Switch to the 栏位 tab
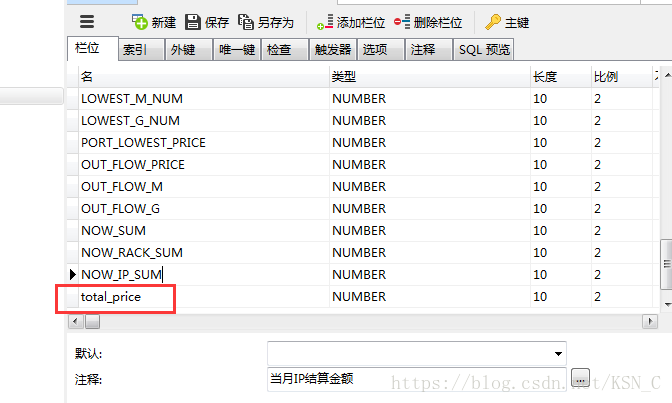 coord(93,48)
